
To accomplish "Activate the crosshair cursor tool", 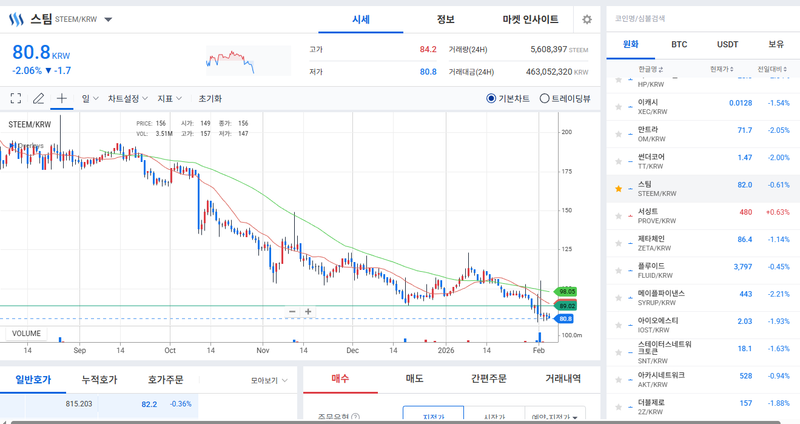I will point(62,99).
